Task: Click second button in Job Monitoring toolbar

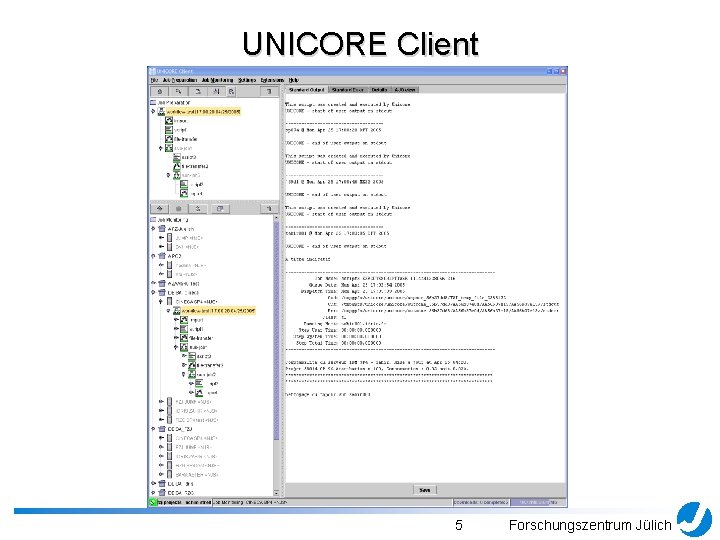Action: [179, 209]
